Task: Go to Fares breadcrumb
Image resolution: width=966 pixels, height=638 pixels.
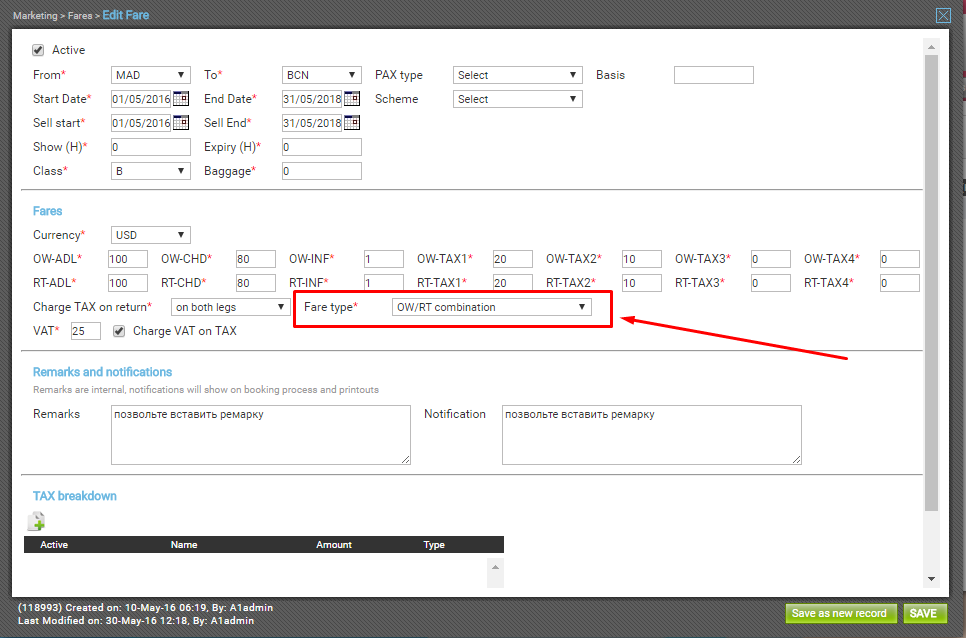Action: click(x=80, y=15)
